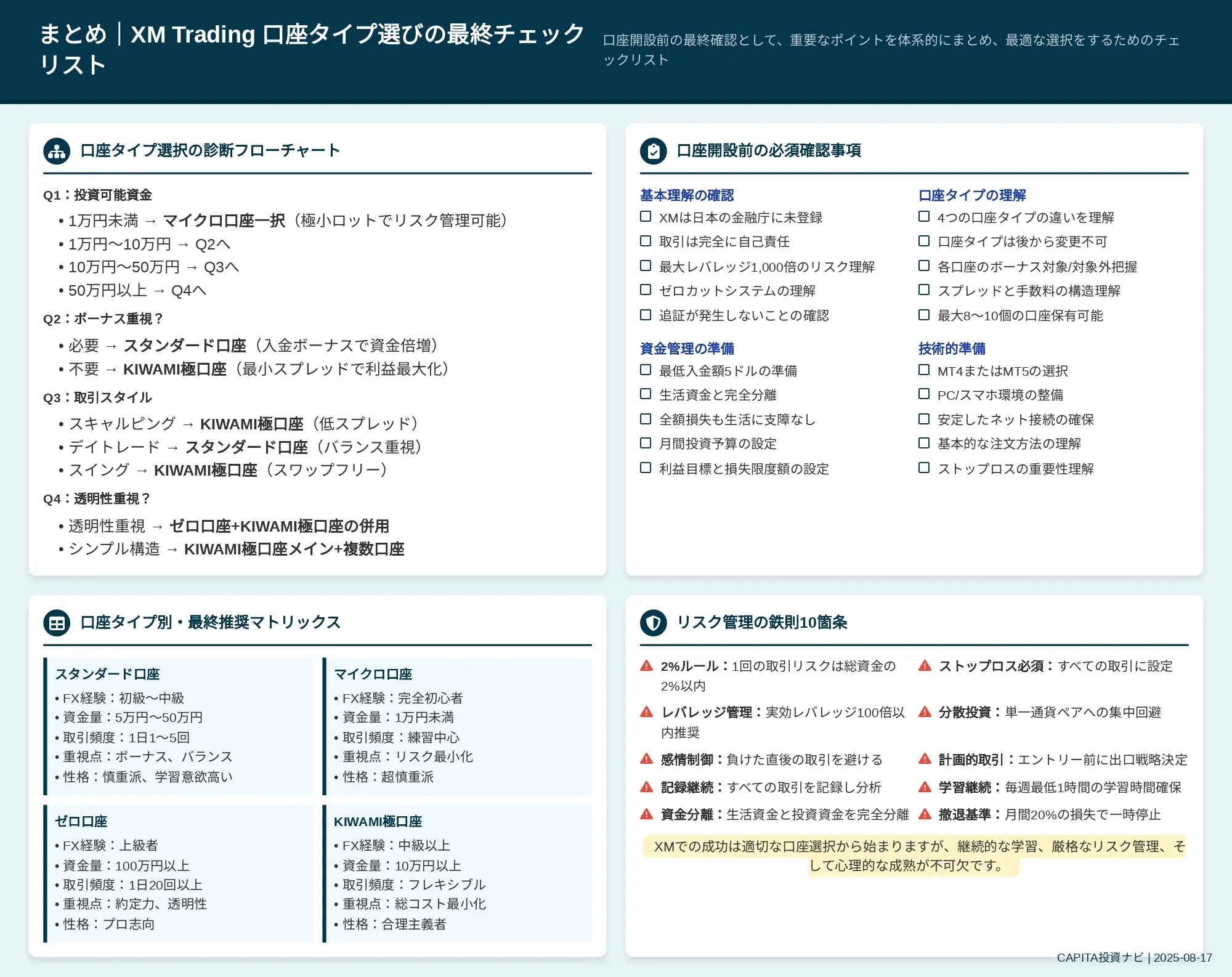Viewport: 1232px width, 977px height.
Task: Check the 取引は完全に自己責任 box
Action: (646, 241)
